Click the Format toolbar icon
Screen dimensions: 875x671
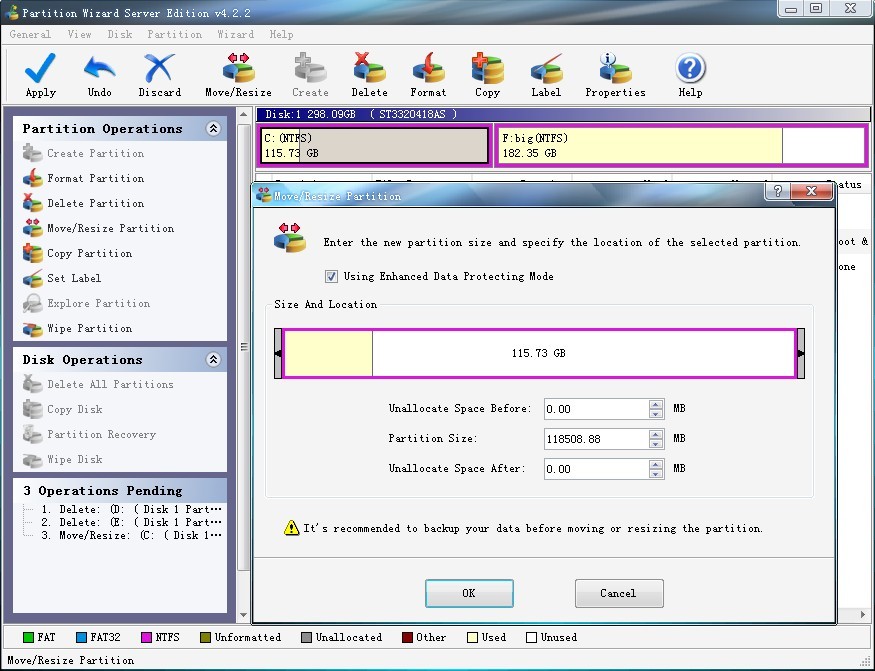[x=428, y=68]
